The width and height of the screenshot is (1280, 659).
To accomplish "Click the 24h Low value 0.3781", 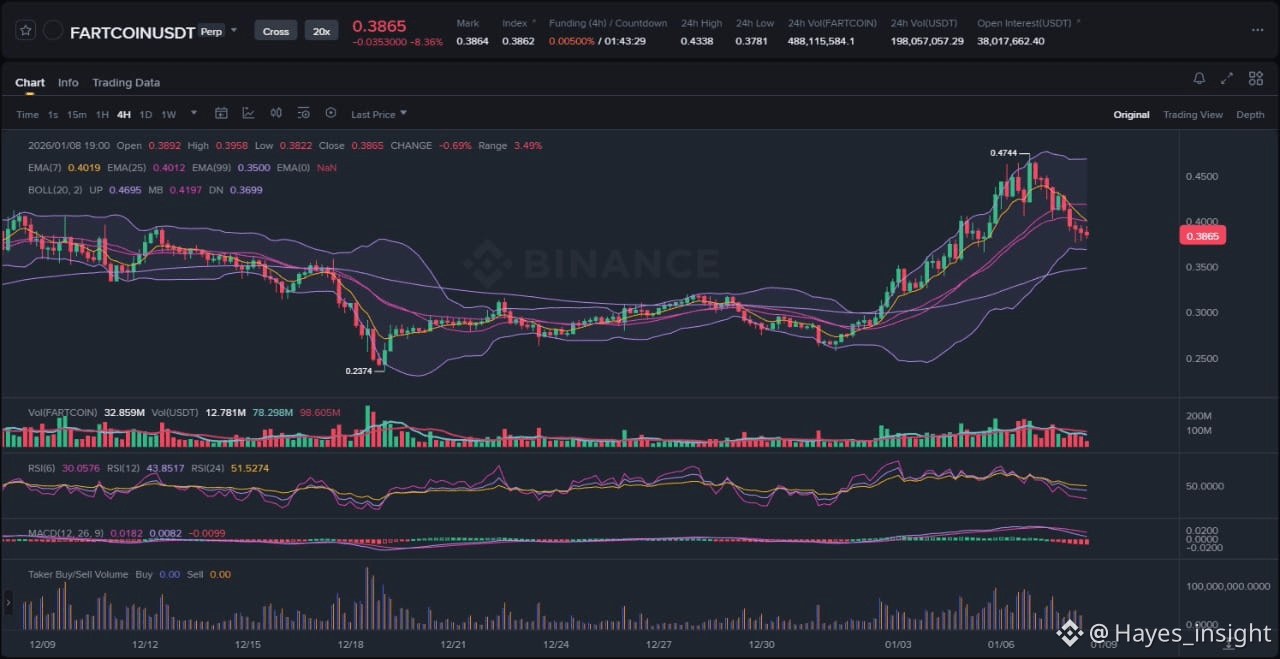I will click(x=752, y=41).
